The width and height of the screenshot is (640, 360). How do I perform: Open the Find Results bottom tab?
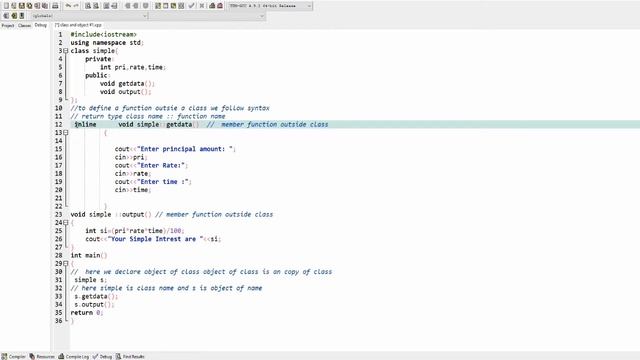130,356
